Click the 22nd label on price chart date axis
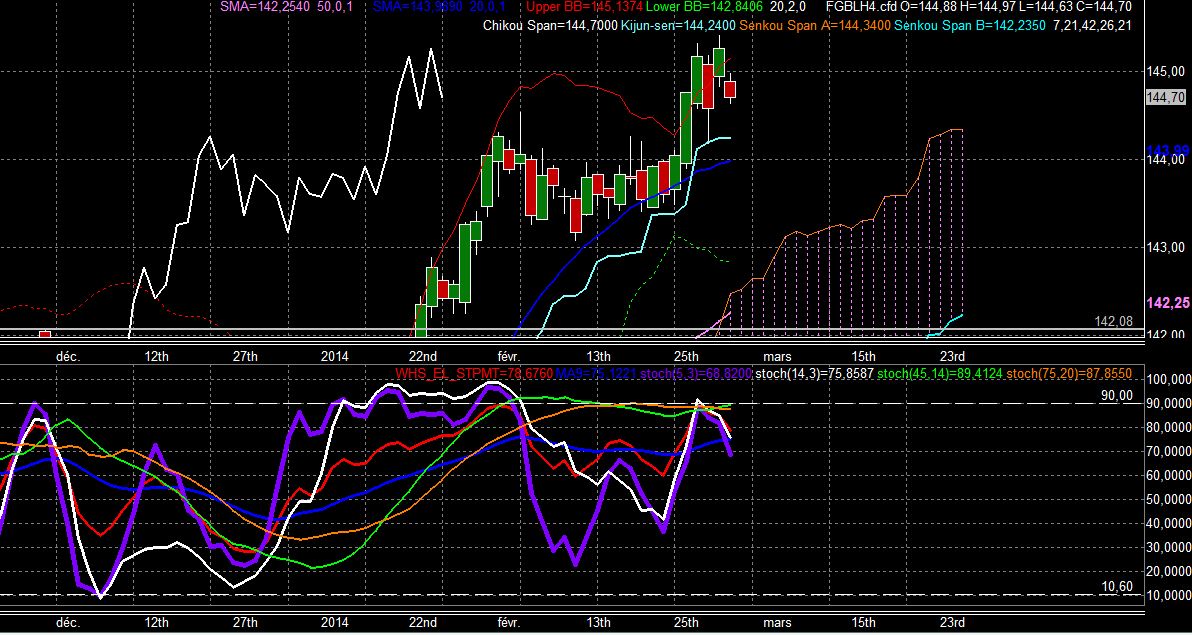This screenshot has width=1192, height=635. click(x=423, y=356)
